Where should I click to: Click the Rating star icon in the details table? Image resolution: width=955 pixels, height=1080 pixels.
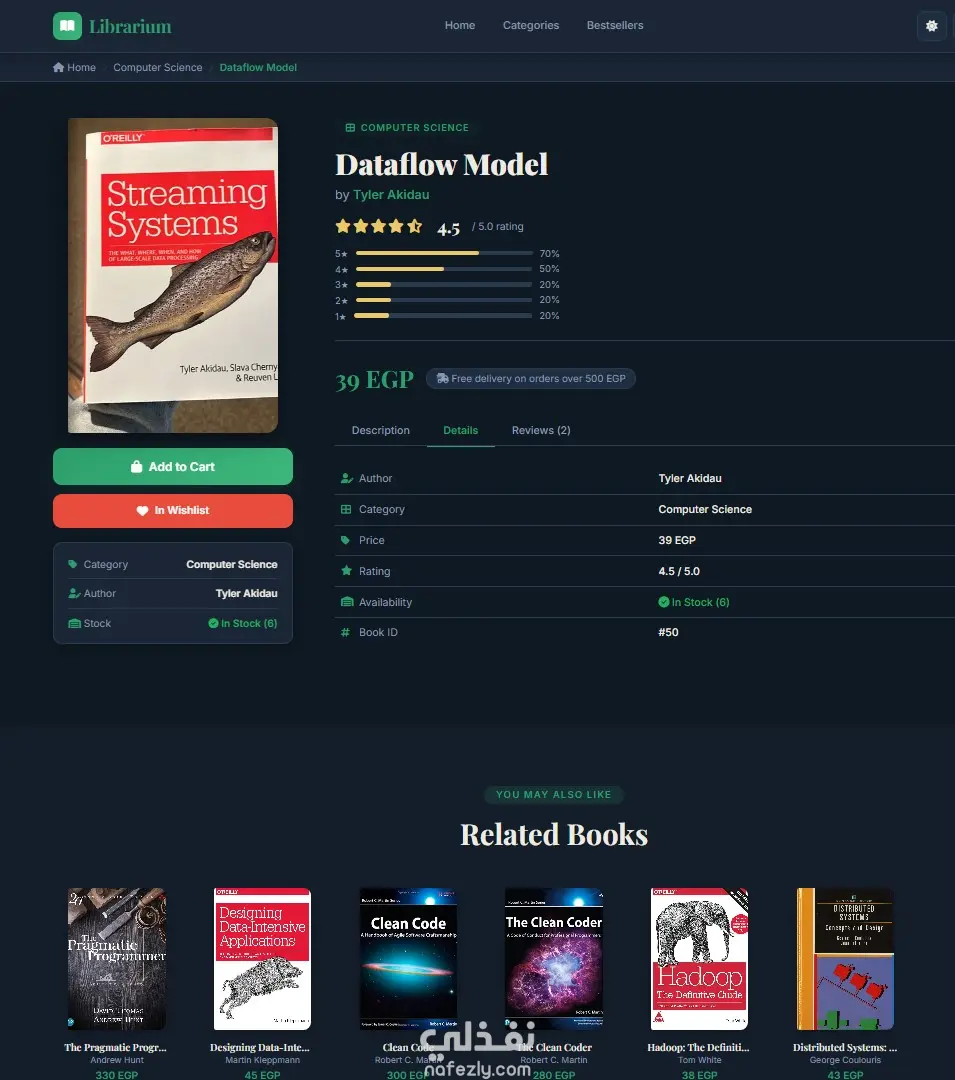(346, 571)
